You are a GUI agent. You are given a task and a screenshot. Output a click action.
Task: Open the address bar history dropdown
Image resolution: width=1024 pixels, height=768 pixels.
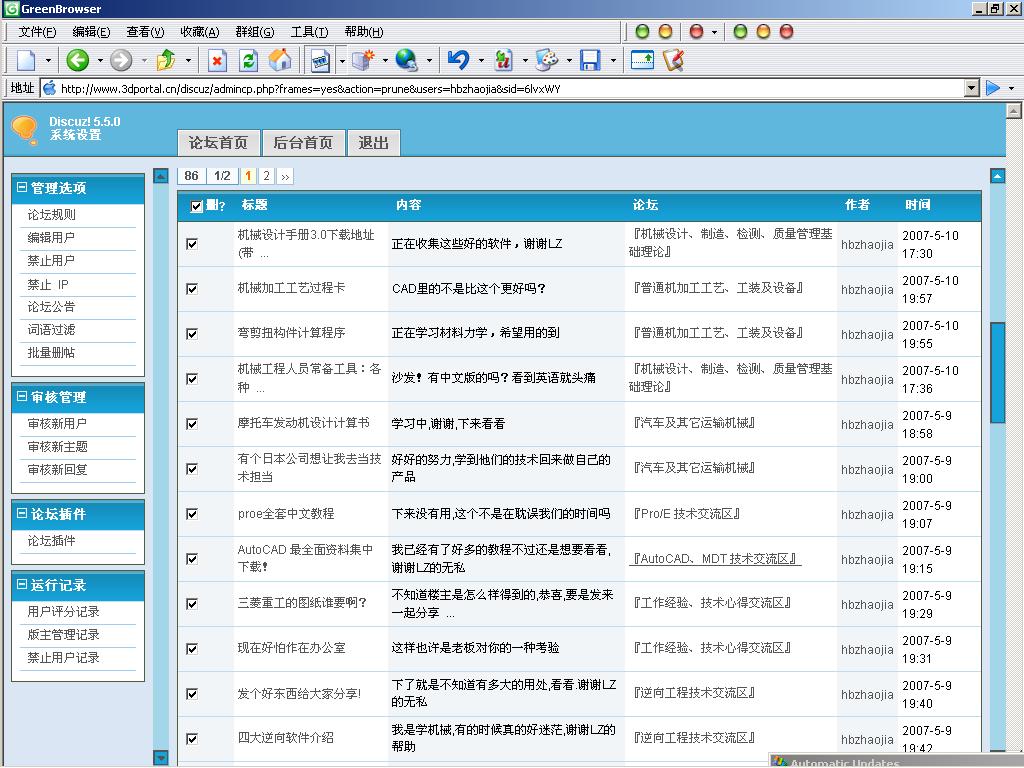point(972,88)
